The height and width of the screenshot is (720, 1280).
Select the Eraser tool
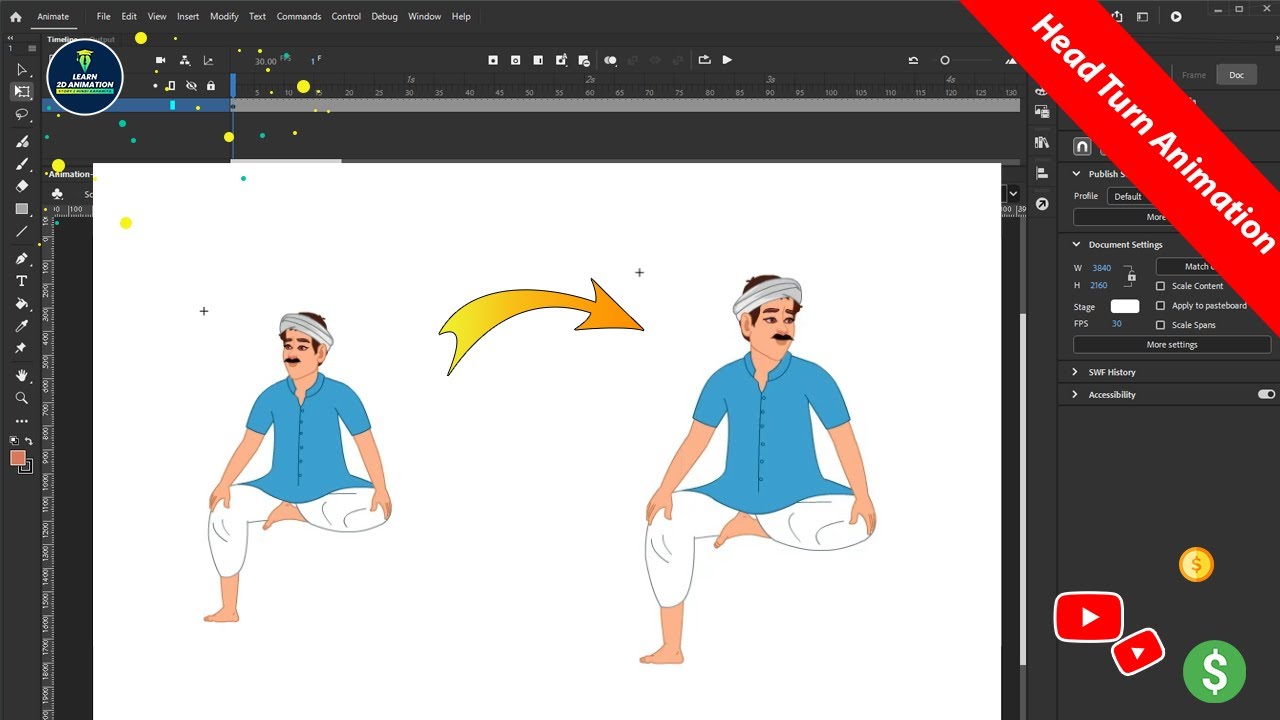22,186
